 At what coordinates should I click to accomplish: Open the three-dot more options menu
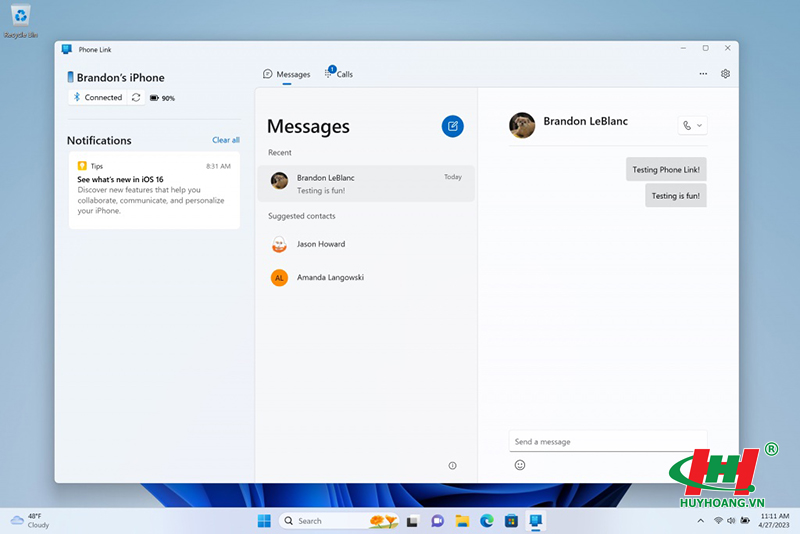[x=703, y=74]
